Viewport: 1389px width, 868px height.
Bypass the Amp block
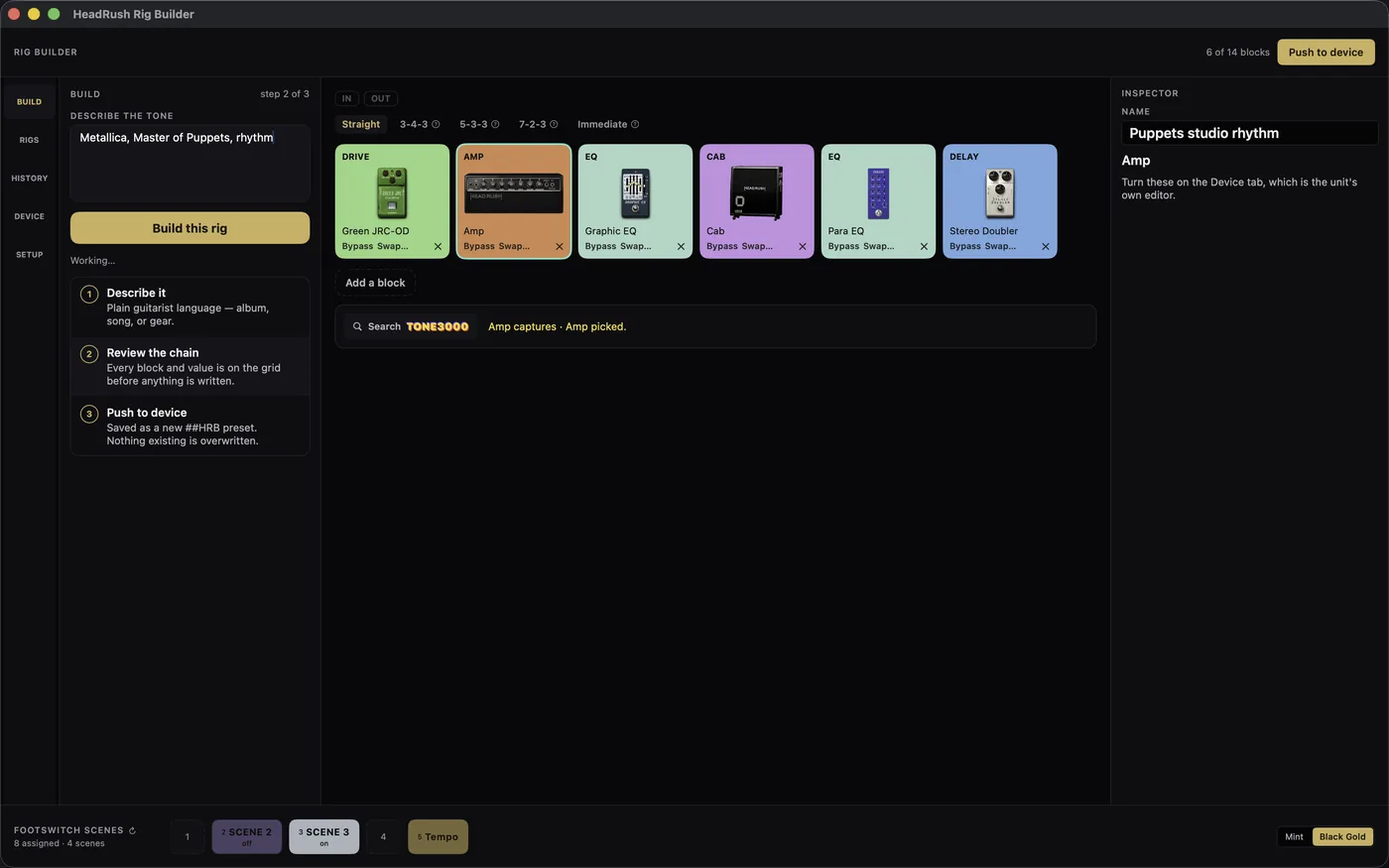[479, 246]
